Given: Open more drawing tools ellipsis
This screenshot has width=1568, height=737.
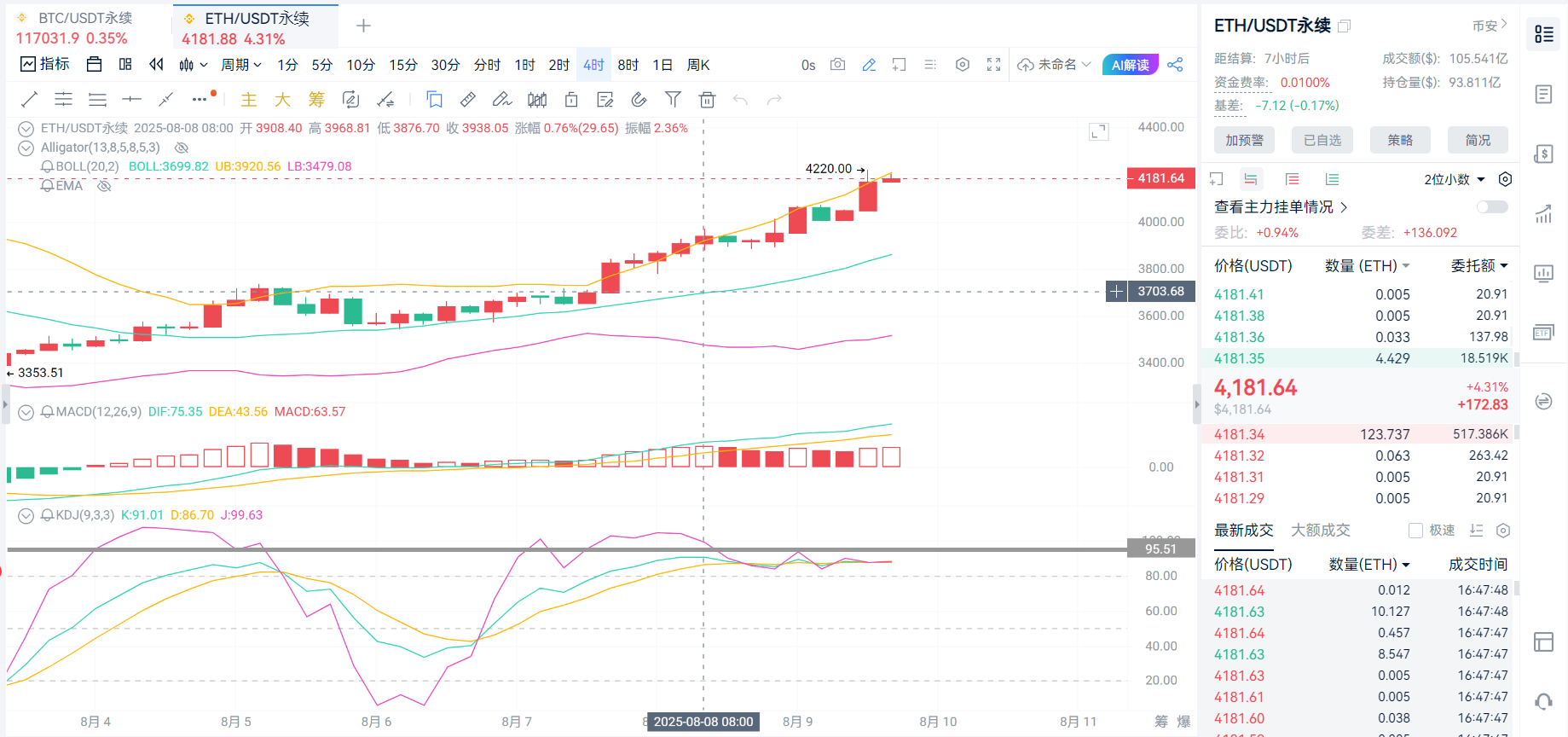Looking at the screenshot, I should (200, 100).
